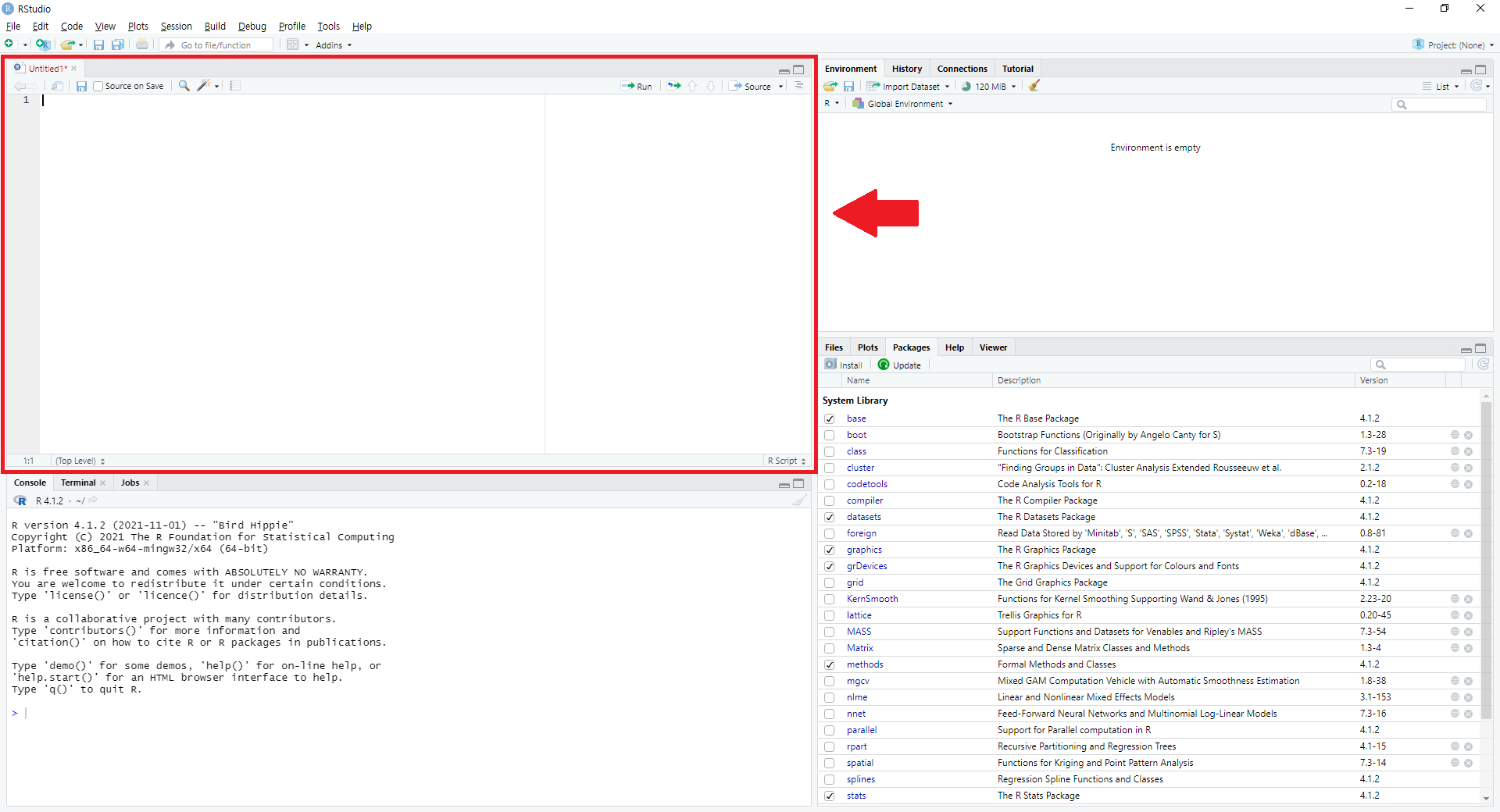Enable Source on Save checkbox
This screenshot has width=1500, height=812.
pyautogui.click(x=98, y=86)
